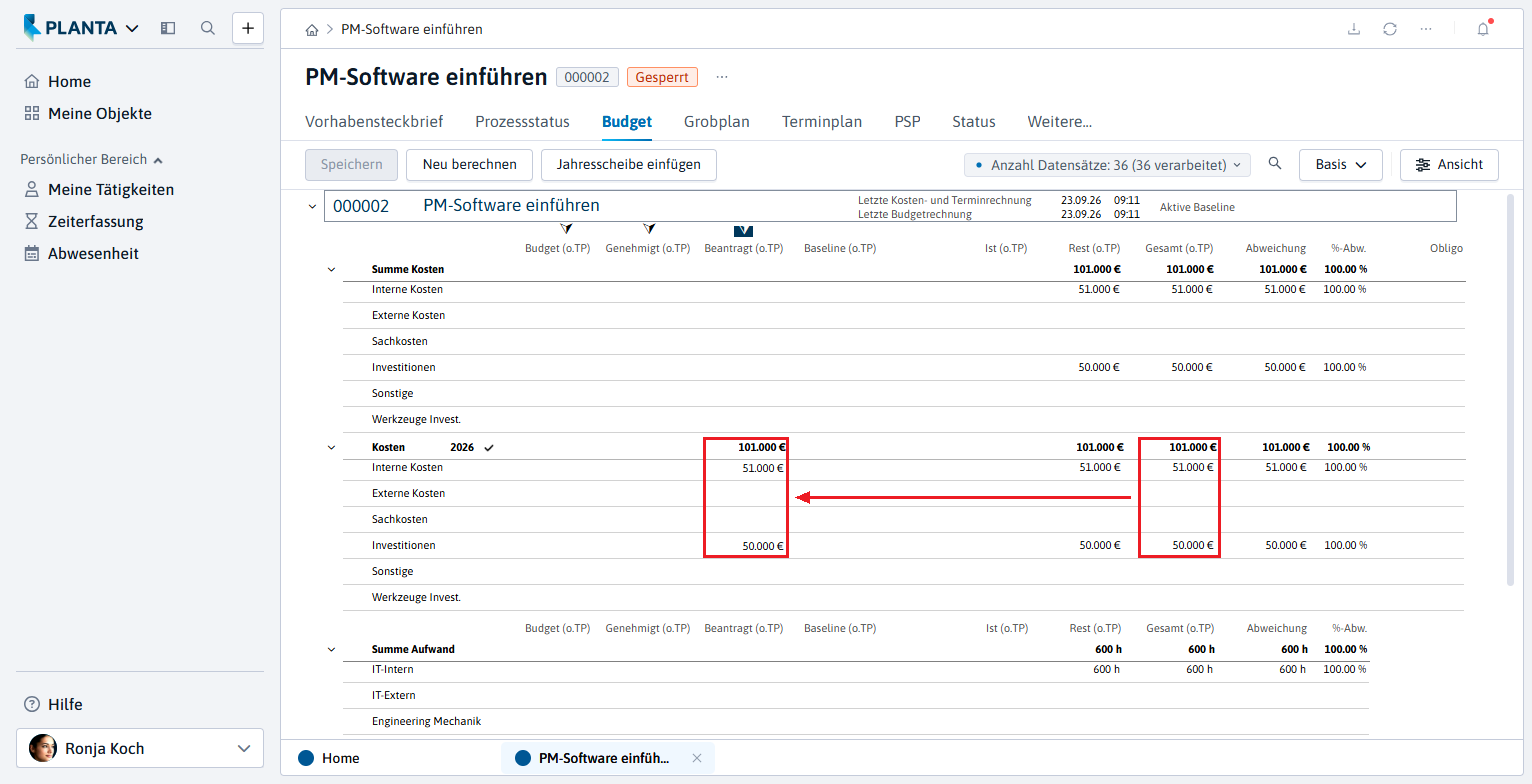Click the download icon in header

click(1354, 29)
